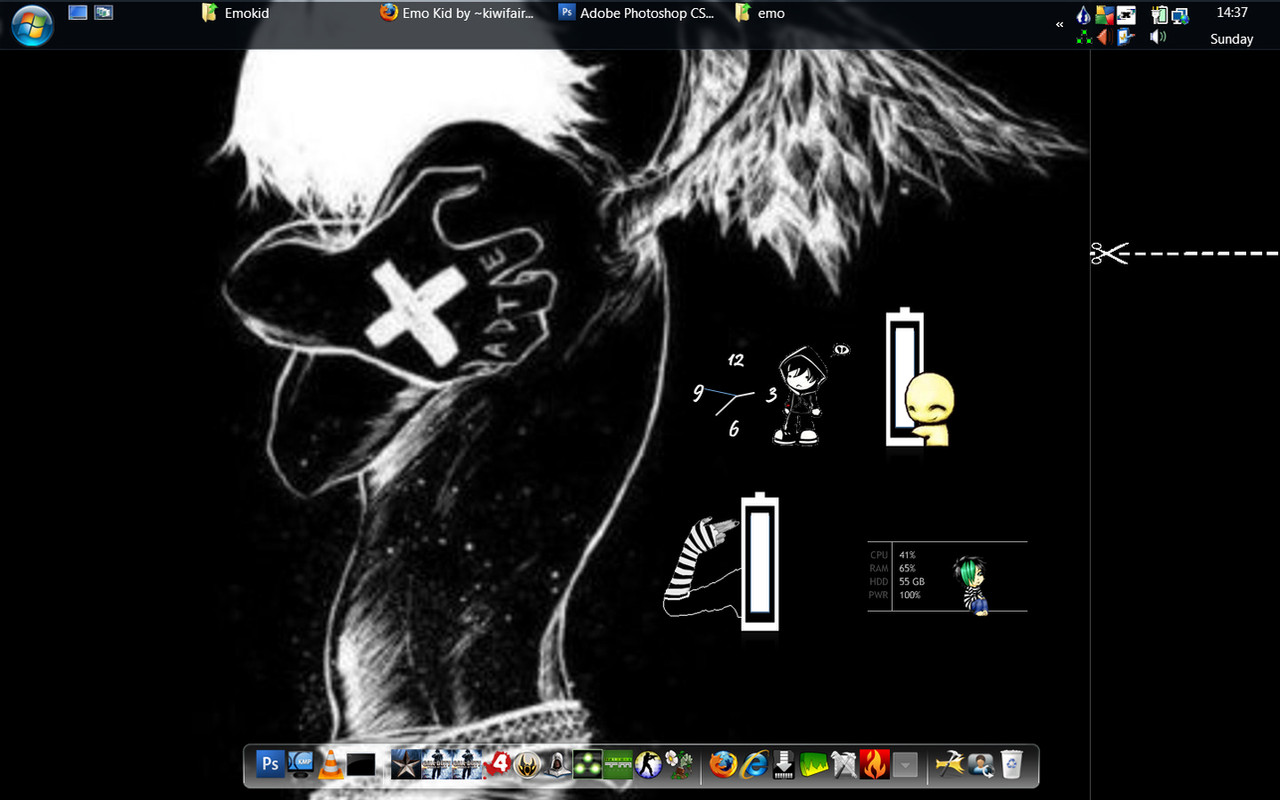Viewport: 1280px width, 800px height.
Task: Open the user accounts dock icon
Action: 981,765
